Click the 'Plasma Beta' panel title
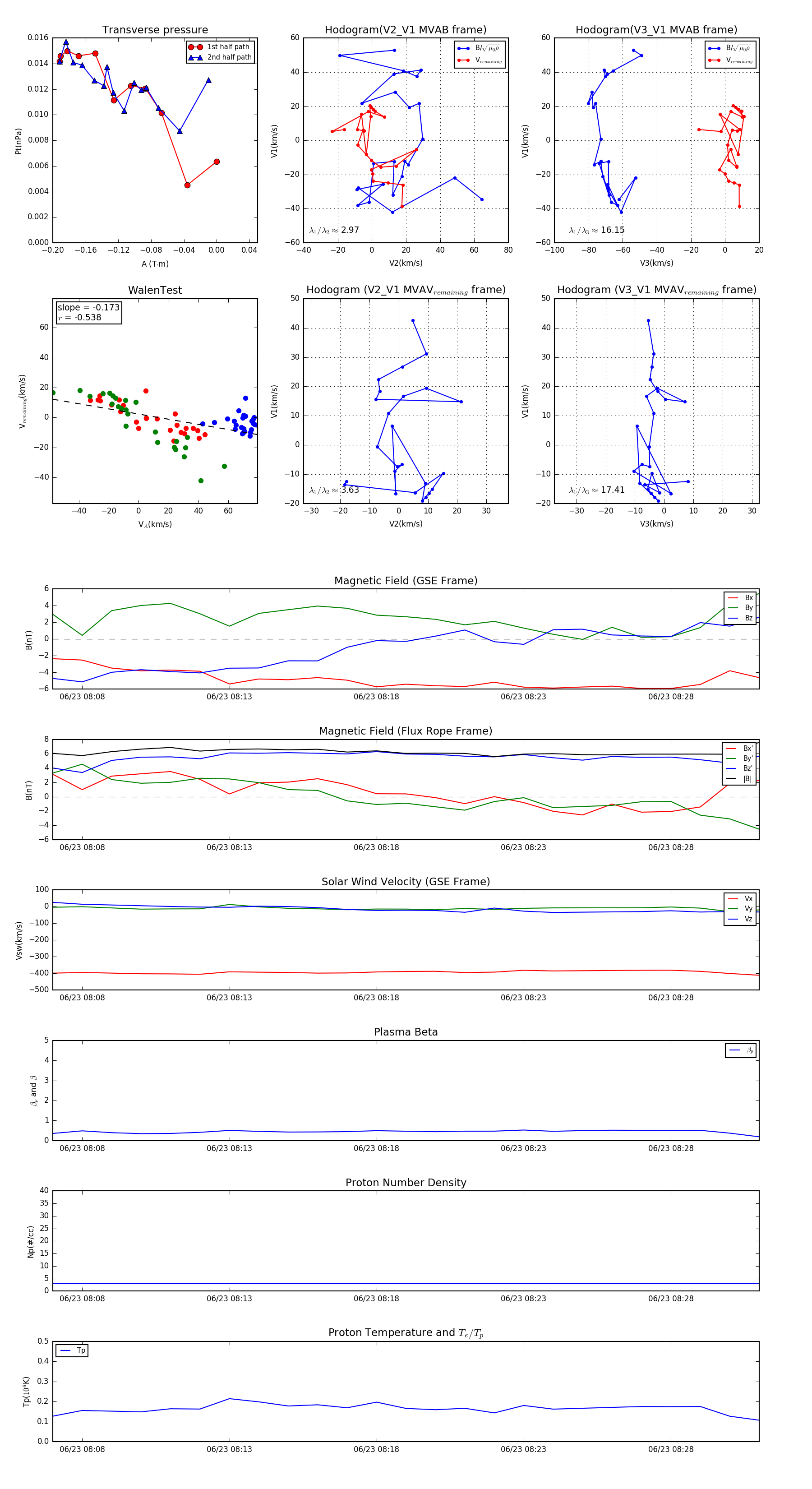Screen dimensions: 812x1489 click(x=406, y=1032)
